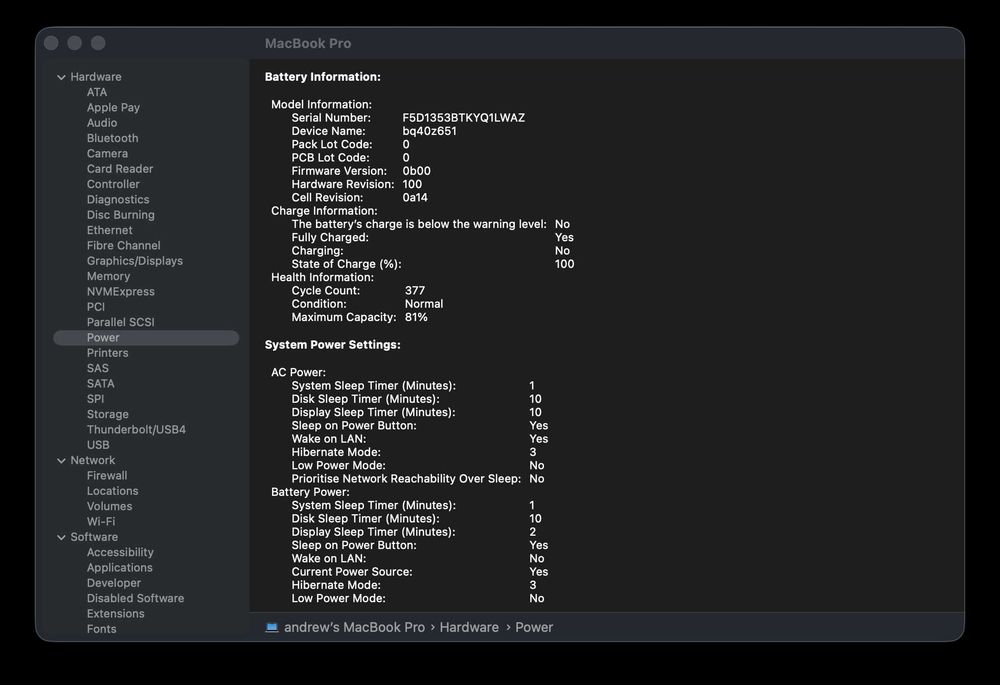1000x685 pixels.
Task: Collapse the Software section
Action: pos(61,537)
